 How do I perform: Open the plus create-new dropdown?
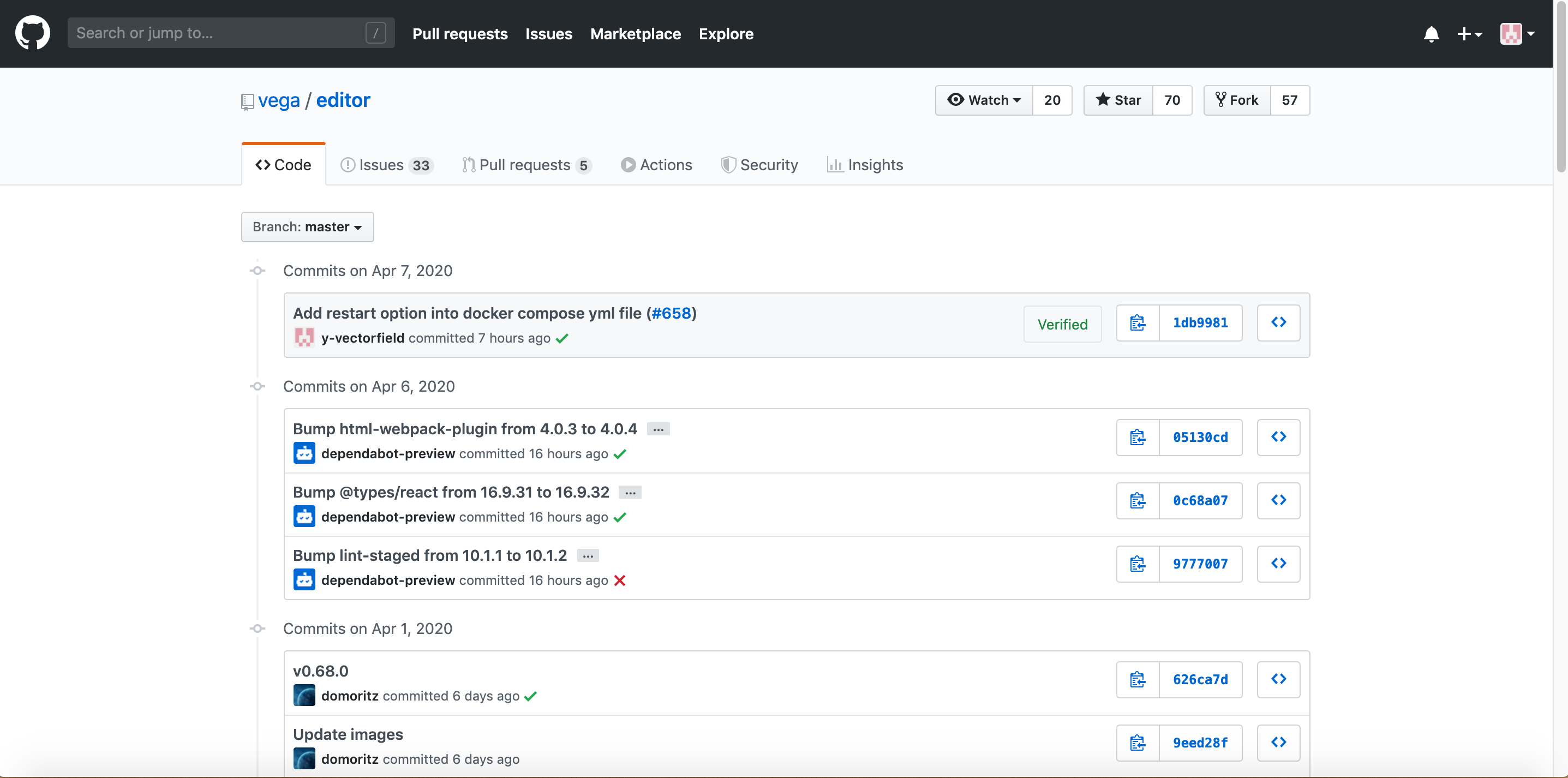click(x=1469, y=34)
